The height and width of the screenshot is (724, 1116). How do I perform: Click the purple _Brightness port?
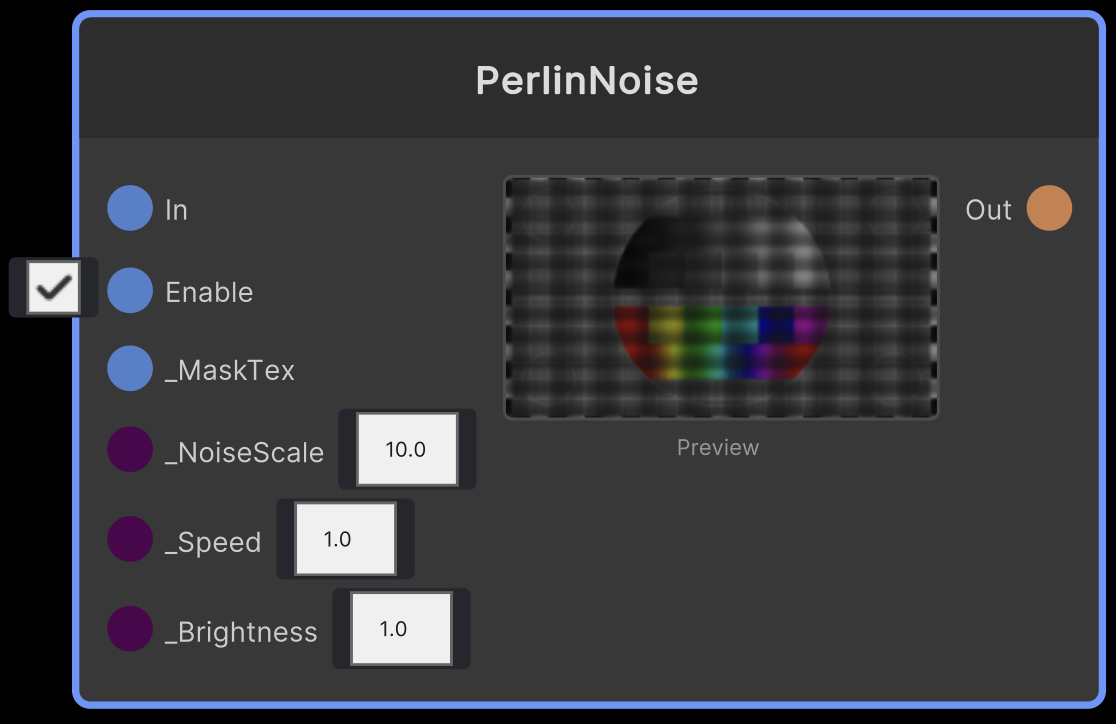pos(130,630)
